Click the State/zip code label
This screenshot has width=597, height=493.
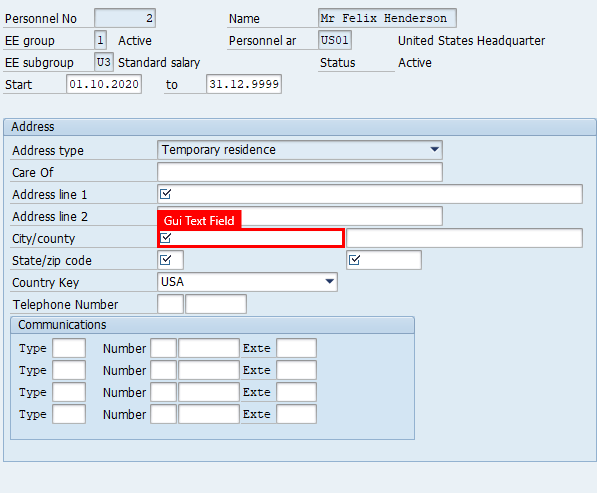[x=52, y=261]
